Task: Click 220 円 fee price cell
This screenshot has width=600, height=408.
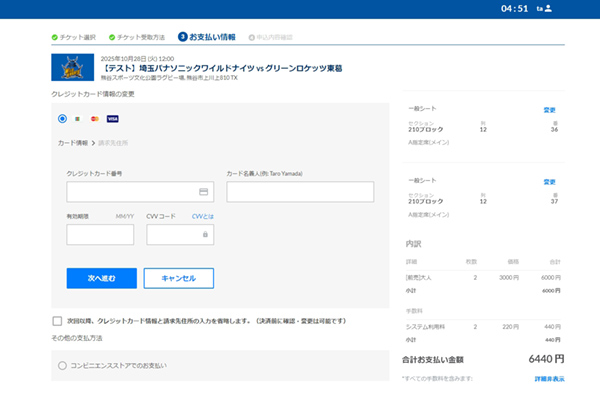Action: (x=510, y=327)
